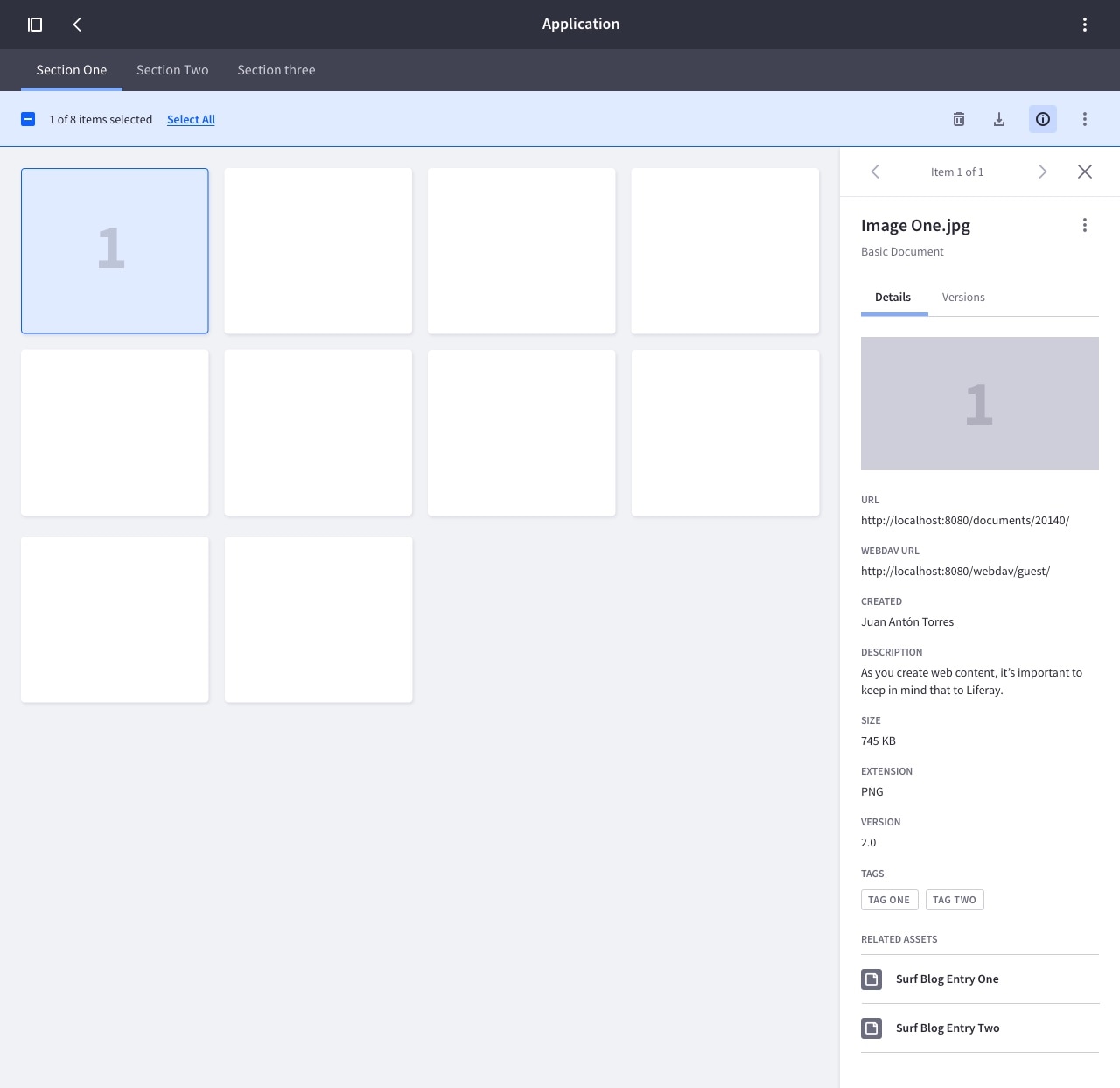The width and height of the screenshot is (1120, 1088).
Task: Open the management bar overflow menu
Action: click(1084, 119)
